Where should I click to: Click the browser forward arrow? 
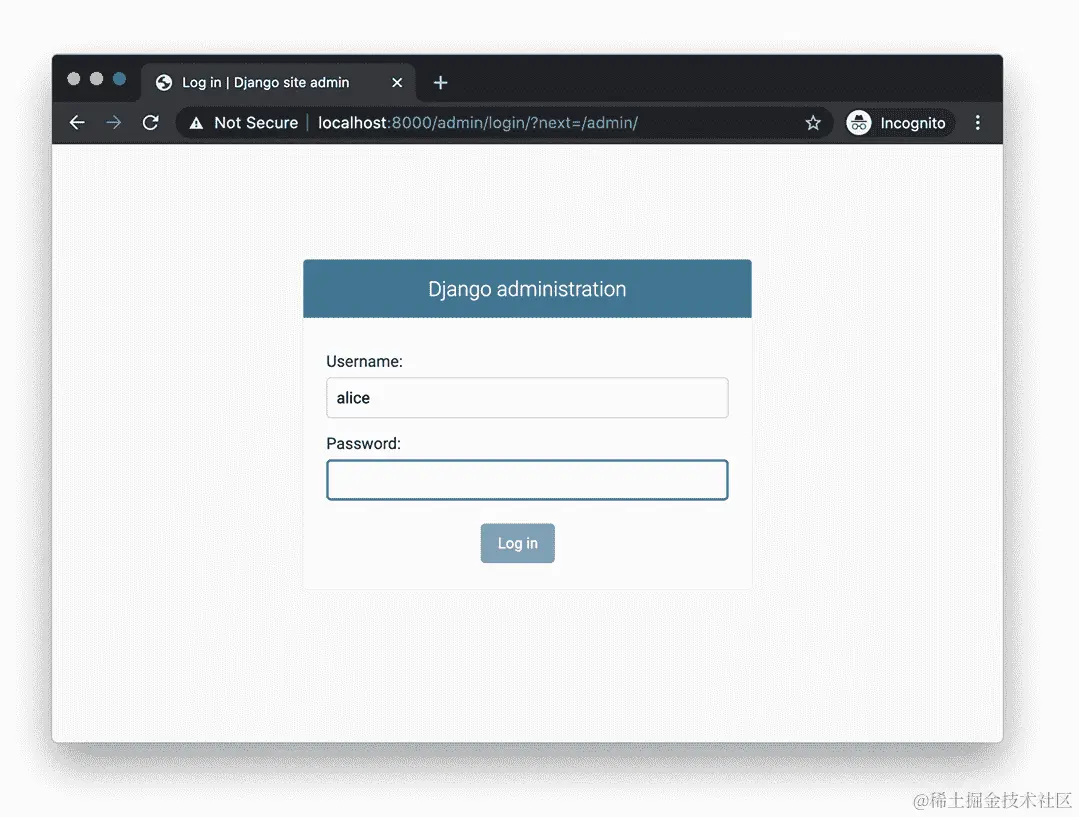pos(114,123)
